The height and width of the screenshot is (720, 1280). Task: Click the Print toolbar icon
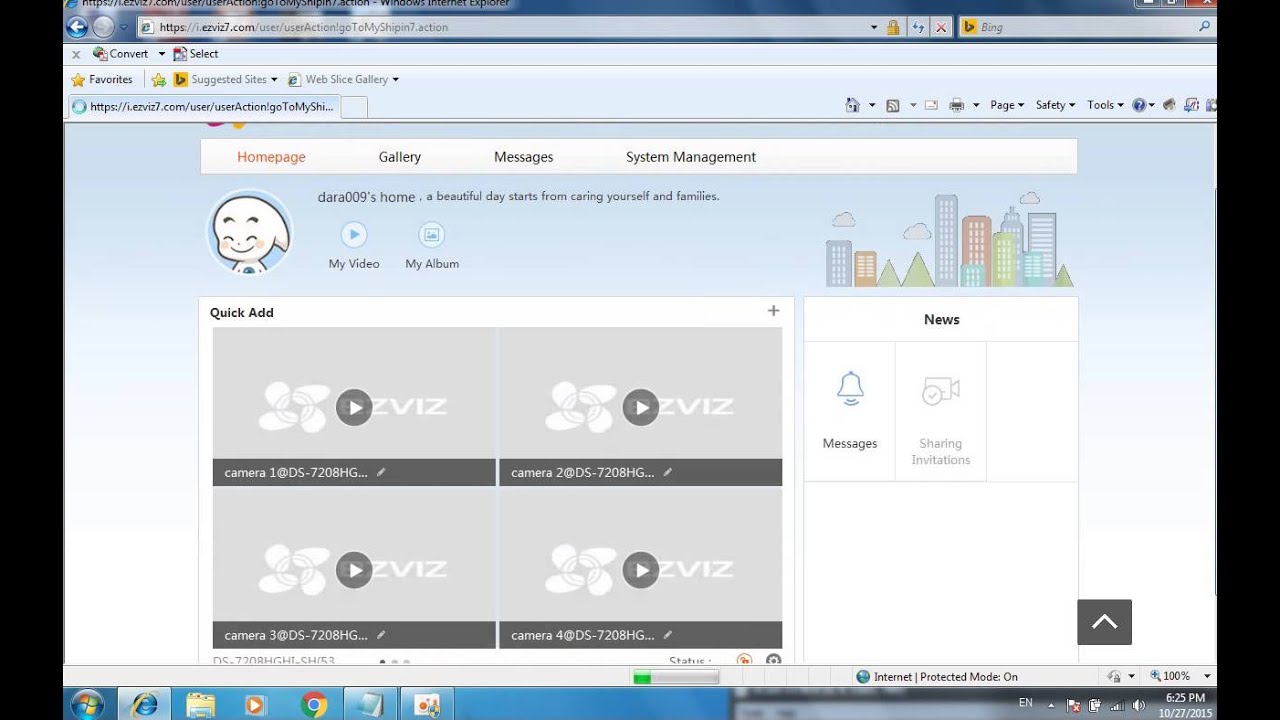[x=957, y=105]
